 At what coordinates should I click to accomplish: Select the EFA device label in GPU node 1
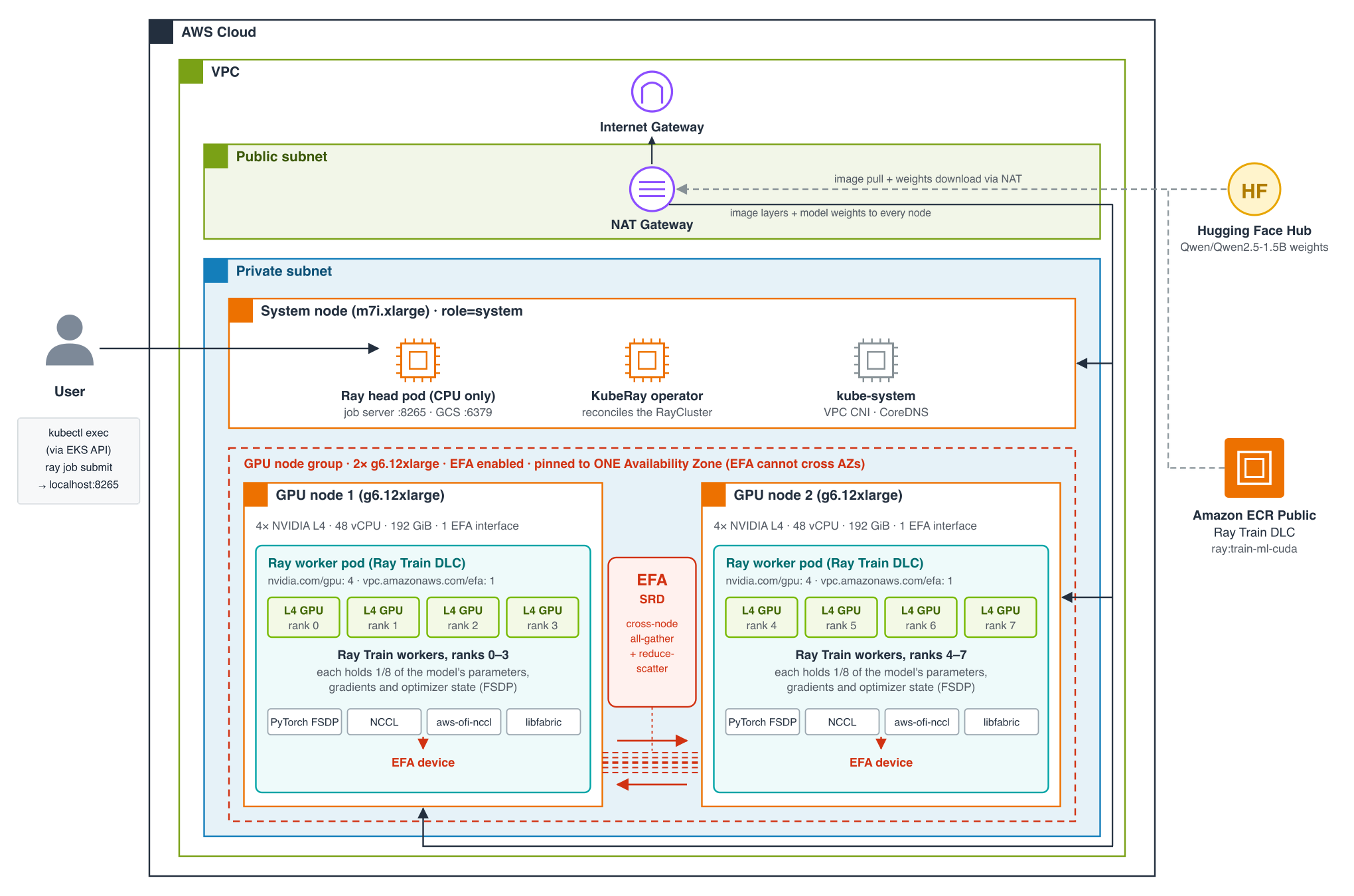tap(423, 763)
